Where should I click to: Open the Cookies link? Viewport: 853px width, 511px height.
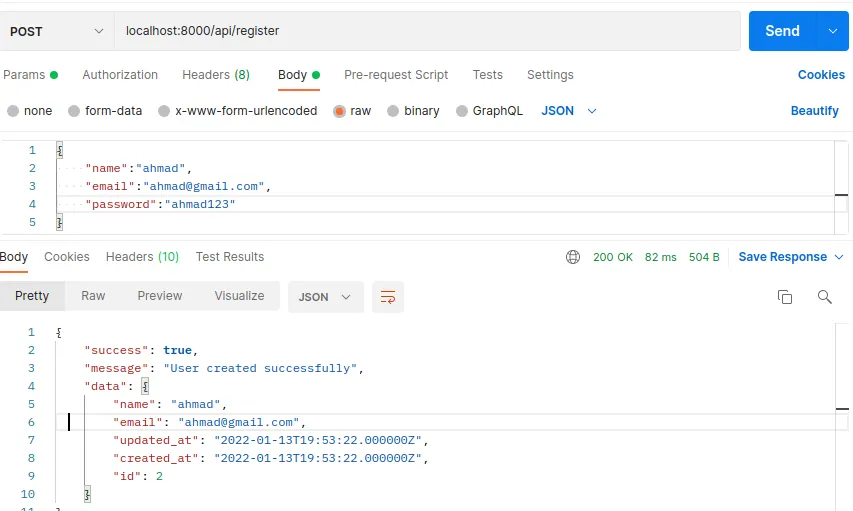point(821,75)
